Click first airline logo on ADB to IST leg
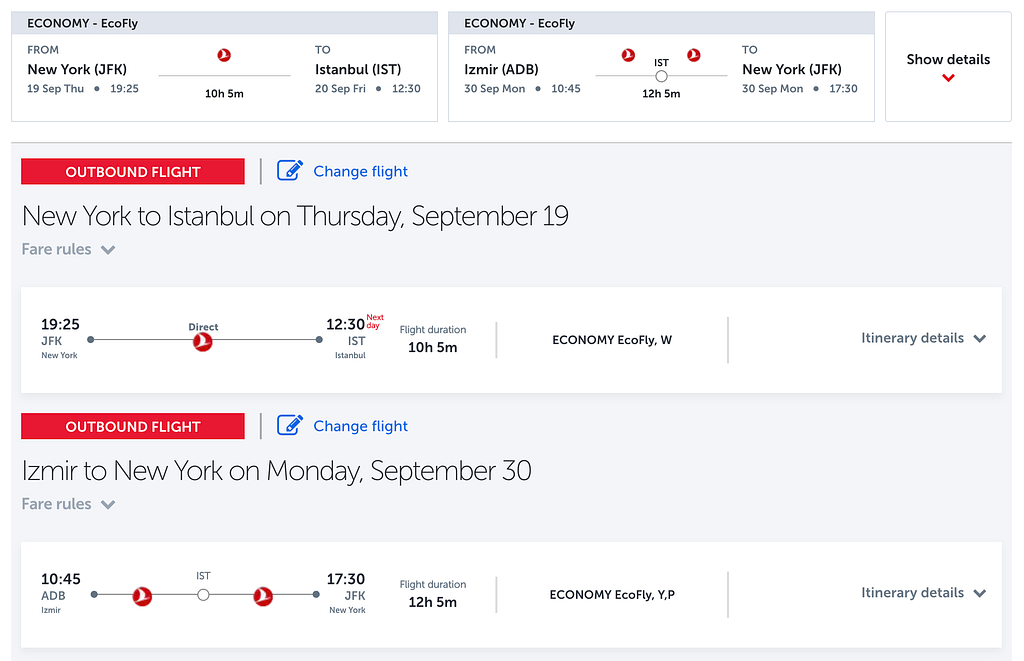 click(x=142, y=596)
